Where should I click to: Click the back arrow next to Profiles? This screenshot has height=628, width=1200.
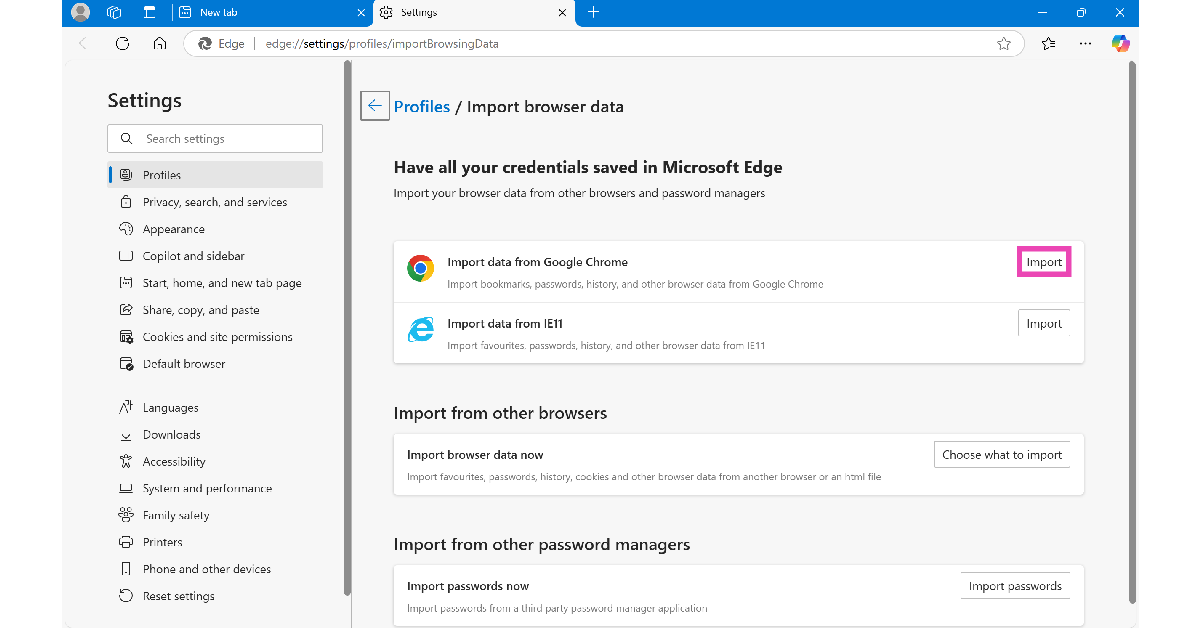375,106
